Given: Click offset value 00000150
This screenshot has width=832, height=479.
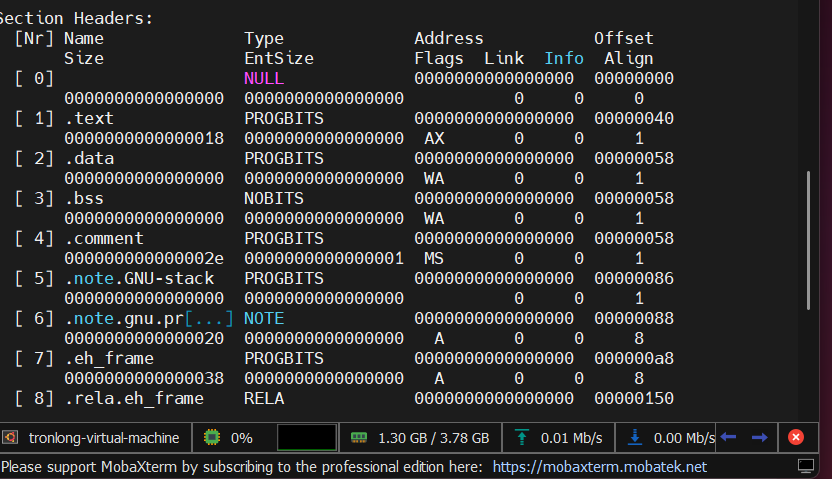Looking at the screenshot, I should (x=634, y=399).
